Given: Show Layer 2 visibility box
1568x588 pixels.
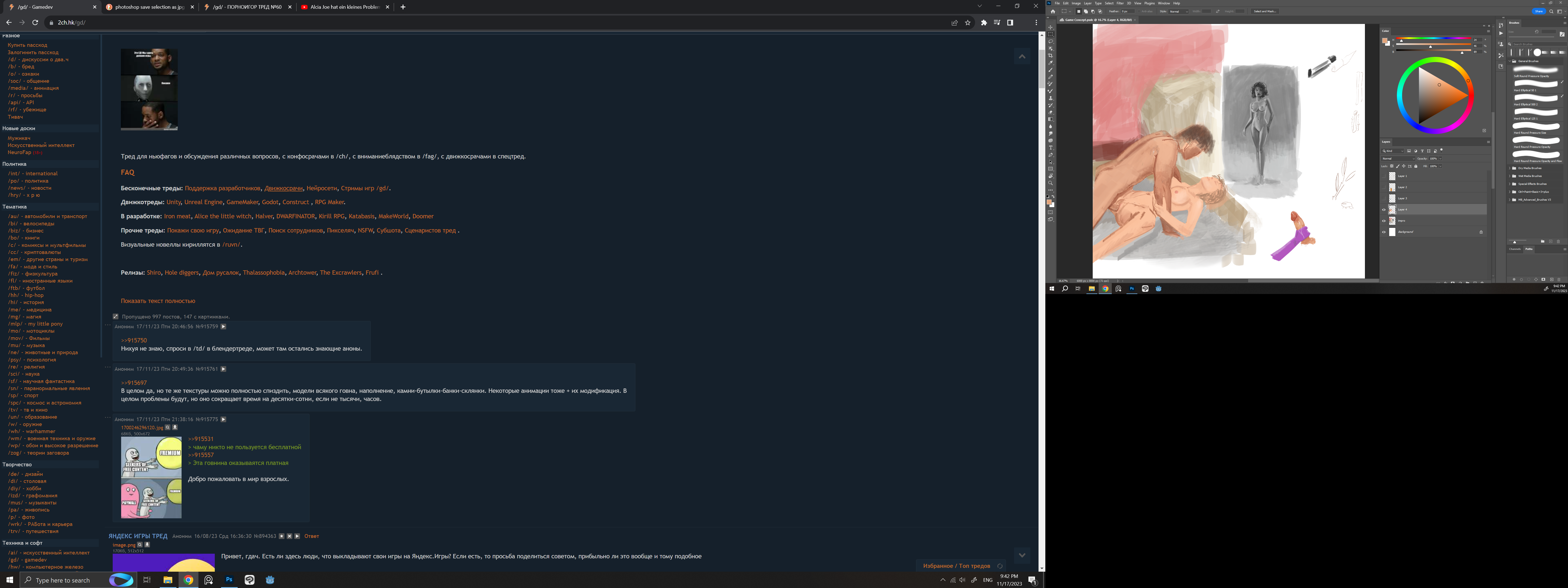Looking at the screenshot, I should 1383,188.
